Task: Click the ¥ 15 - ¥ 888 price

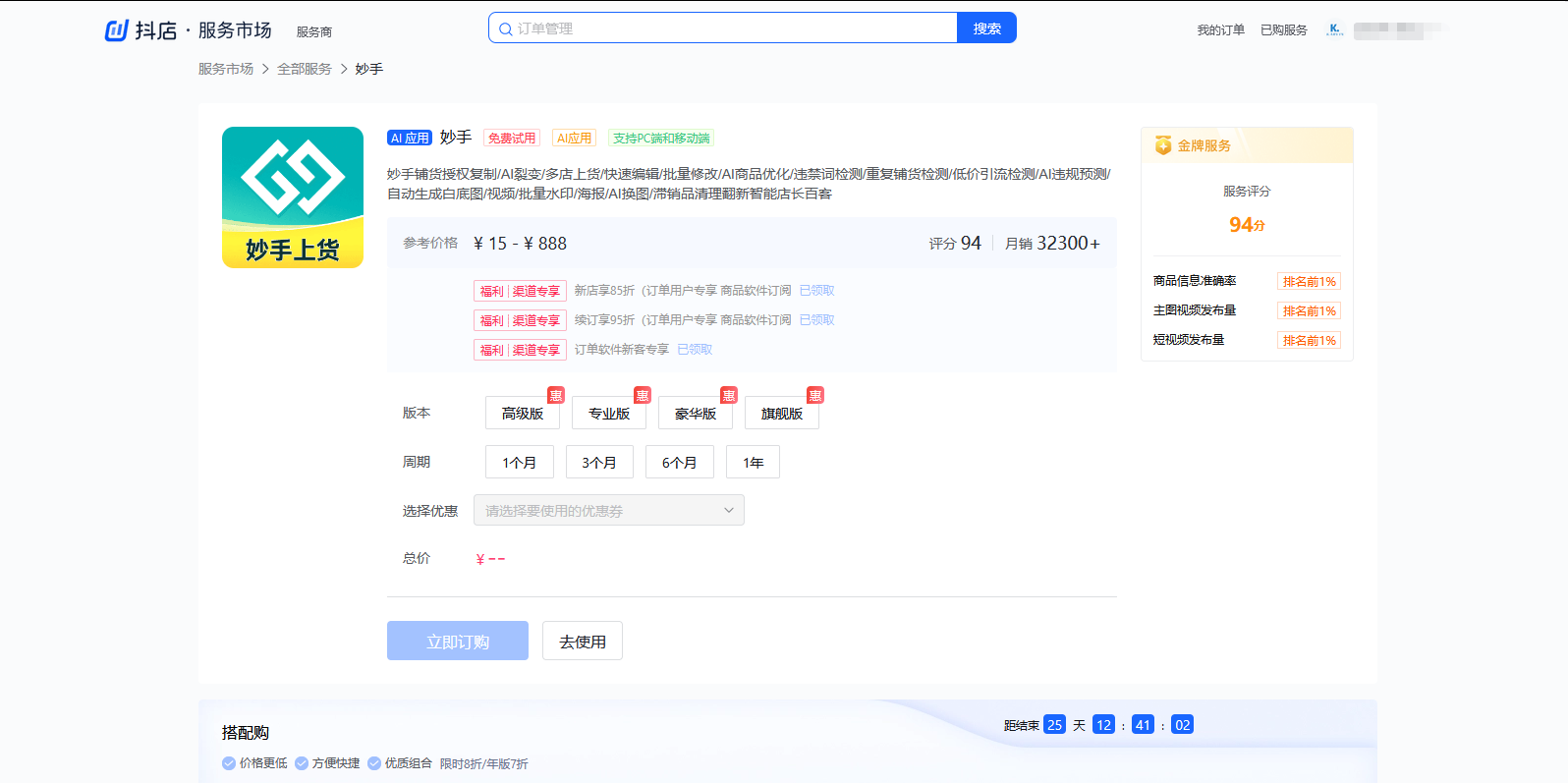Action: point(520,244)
